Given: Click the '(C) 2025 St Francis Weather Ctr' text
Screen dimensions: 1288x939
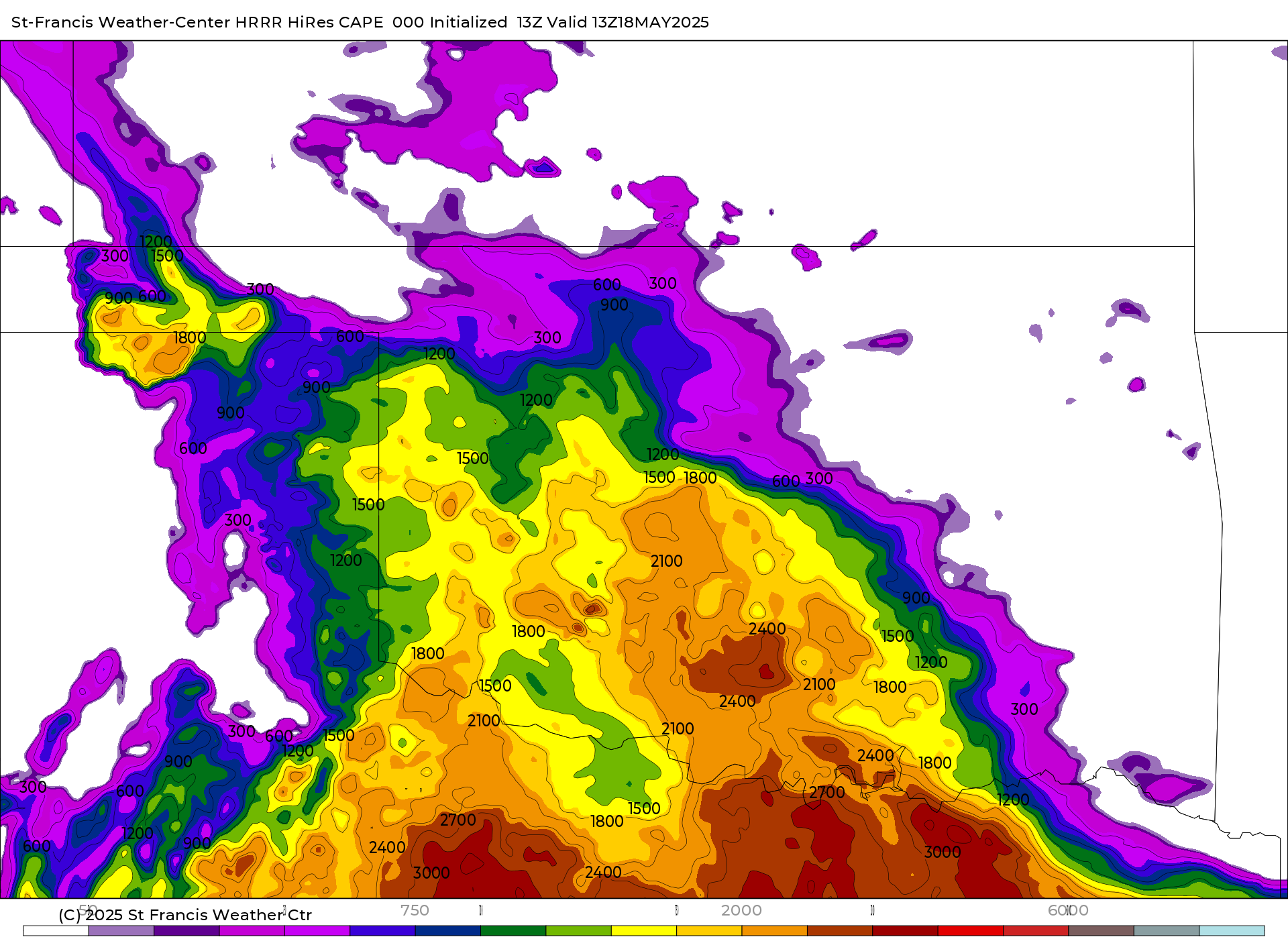Looking at the screenshot, I should point(185,915).
